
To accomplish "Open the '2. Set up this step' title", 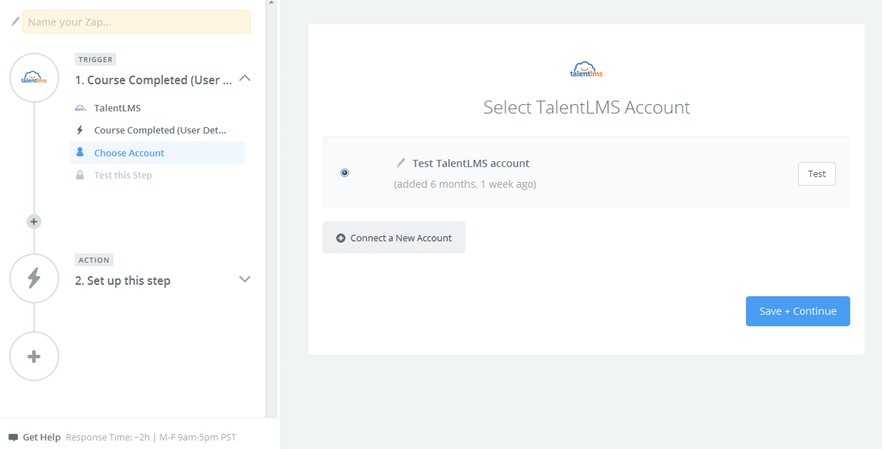I will tap(123, 280).
